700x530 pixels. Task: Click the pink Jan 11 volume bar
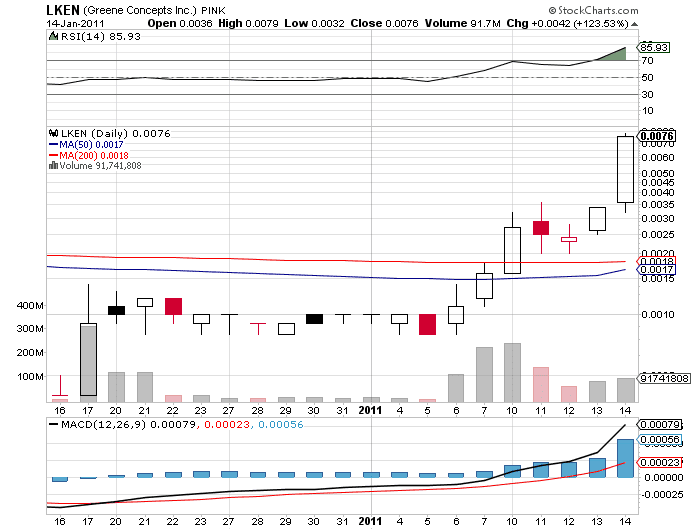(541, 384)
